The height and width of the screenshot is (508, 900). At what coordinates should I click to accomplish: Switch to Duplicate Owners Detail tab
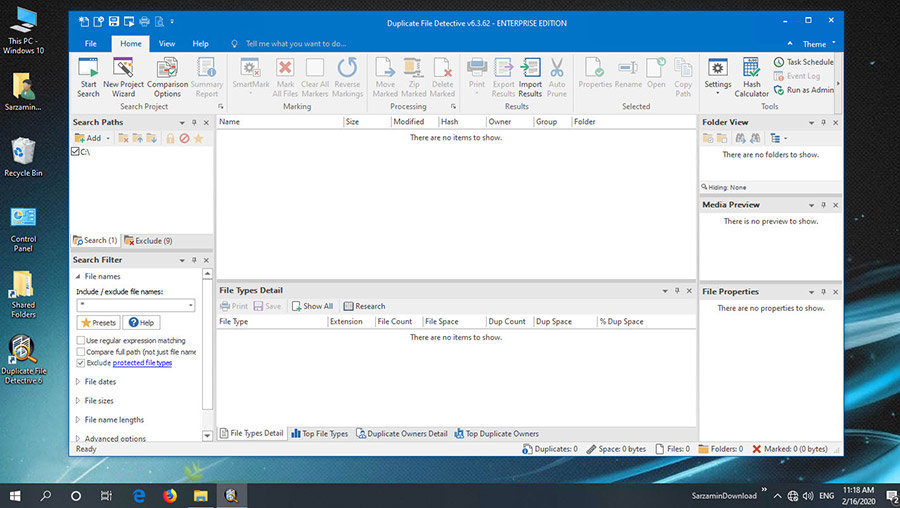point(401,434)
